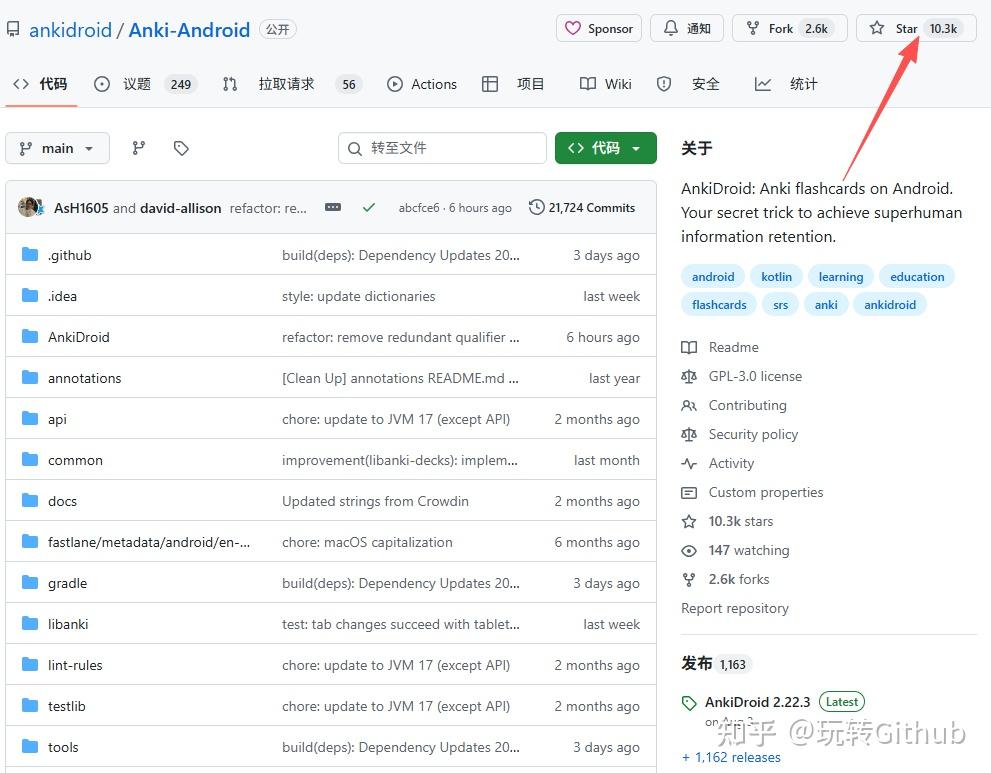Click the android topic tag
Image resolution: width=991 pixels, height=773 pixels.
tap(712, 276)
